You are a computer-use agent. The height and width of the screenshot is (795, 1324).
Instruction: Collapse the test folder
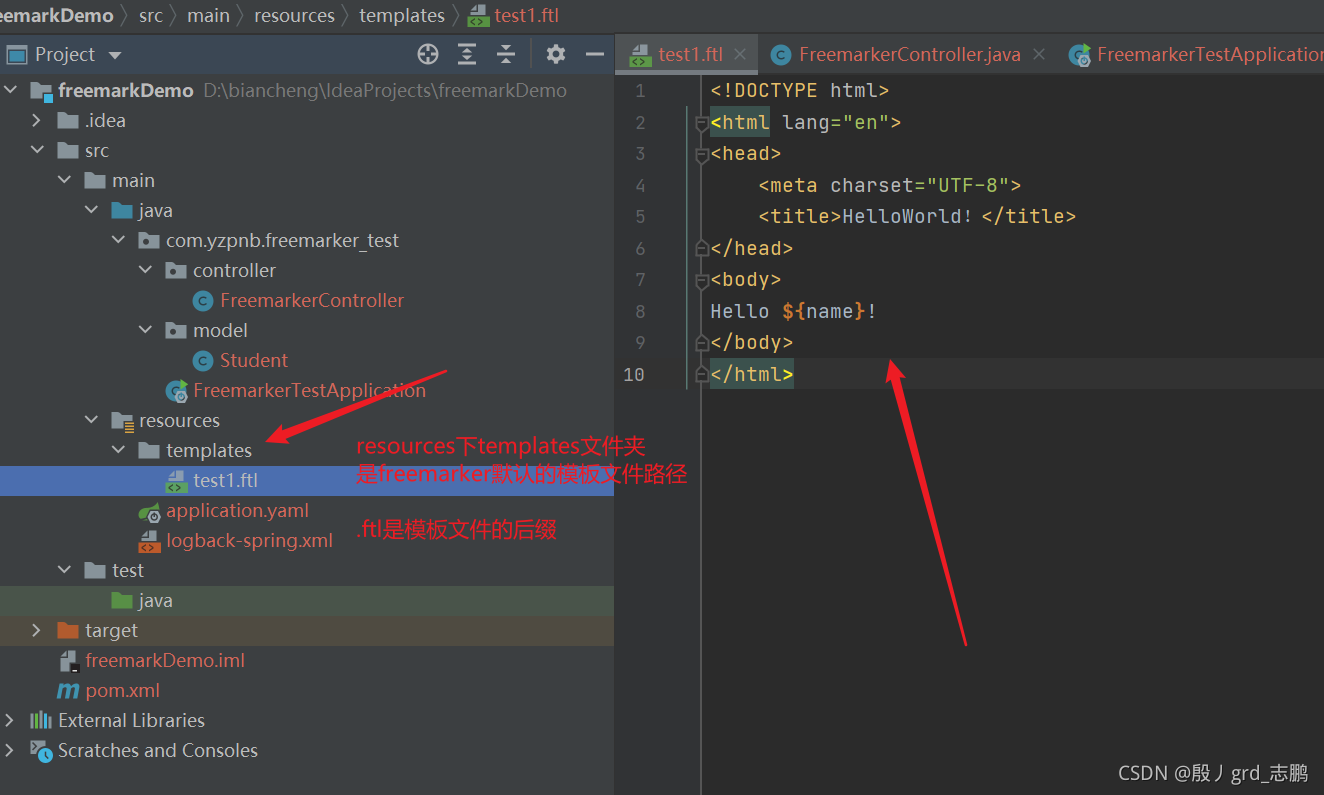(65, 570)
